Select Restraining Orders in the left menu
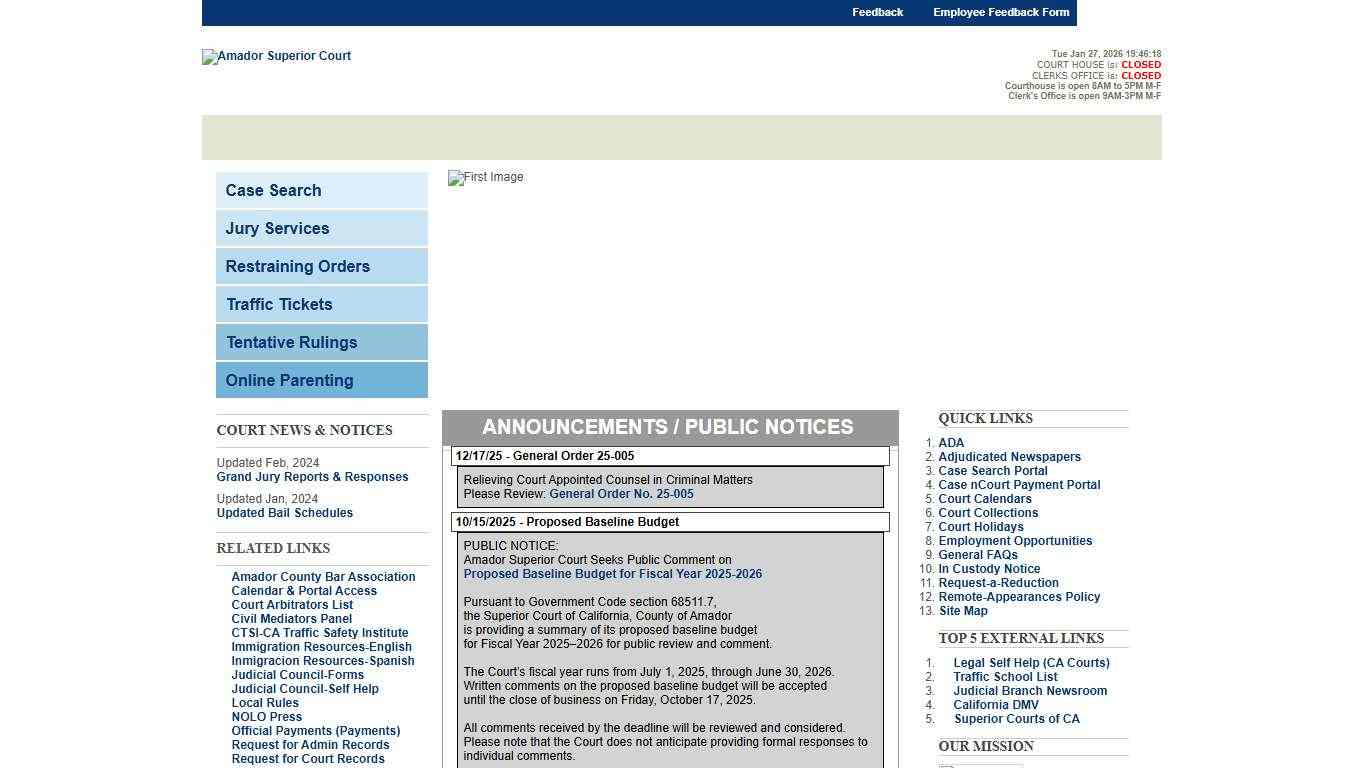The width and height of the screenshot is (1366, 768). (x=321, y=266)
